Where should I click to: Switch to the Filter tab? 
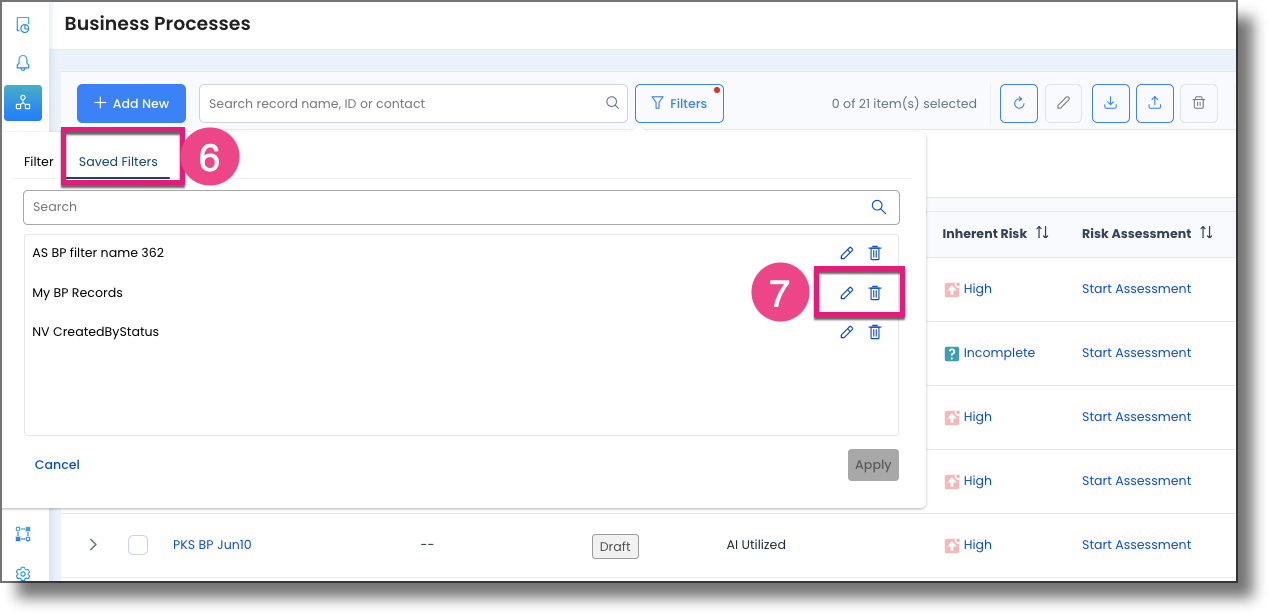pyautogui.click(x=39, y=162)
